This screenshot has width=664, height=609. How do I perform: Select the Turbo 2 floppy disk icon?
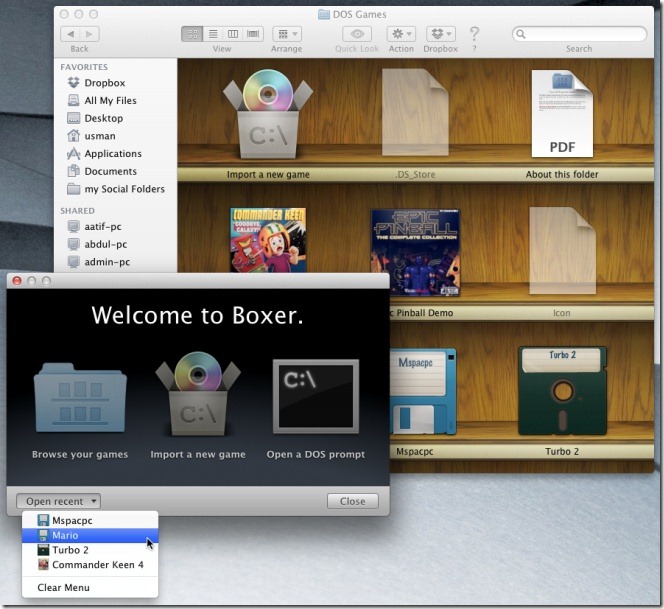[x=562, y=391]
